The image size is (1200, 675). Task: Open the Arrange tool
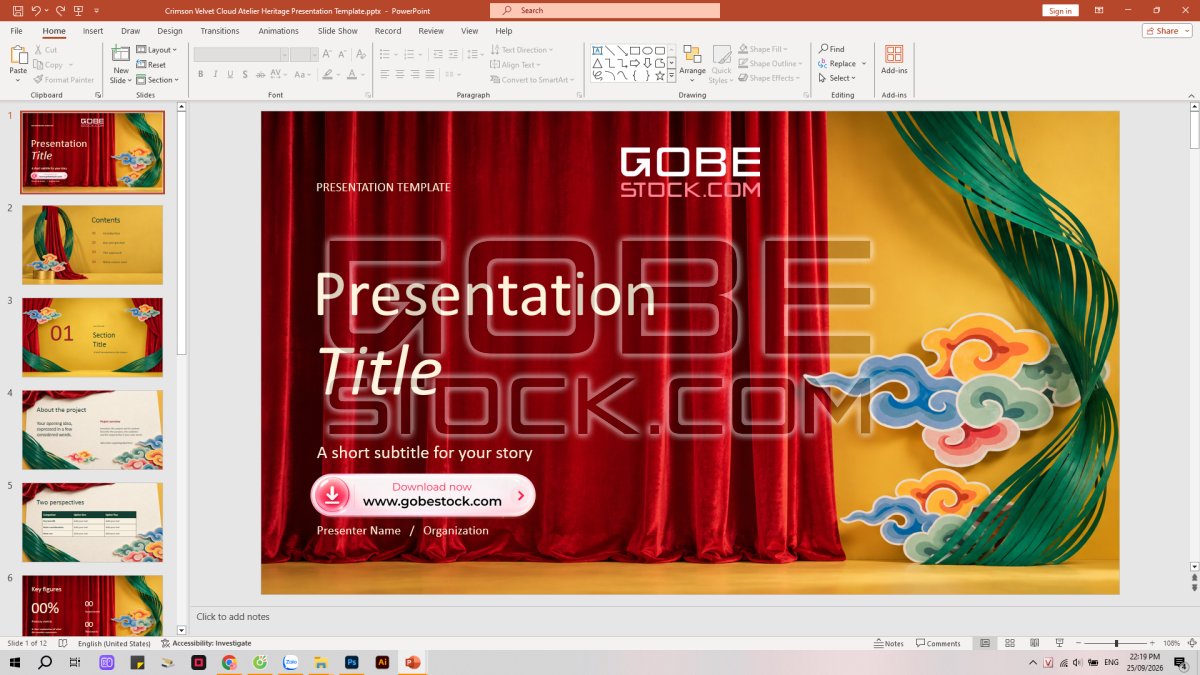pos(692,62)
